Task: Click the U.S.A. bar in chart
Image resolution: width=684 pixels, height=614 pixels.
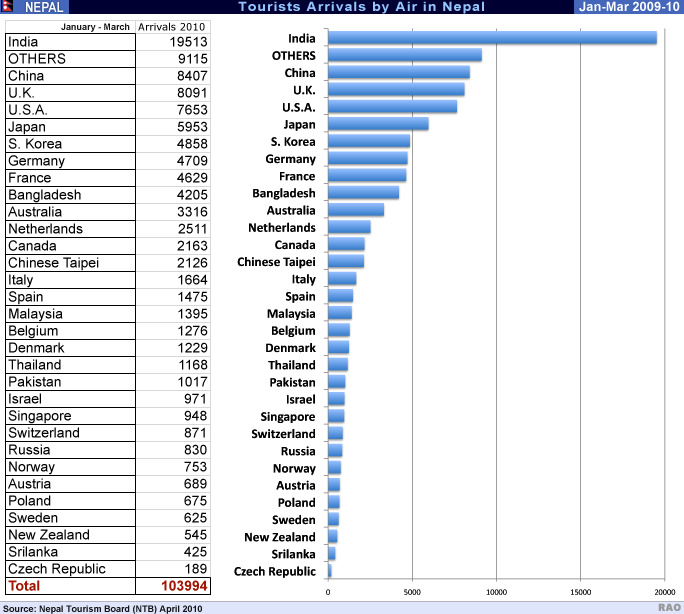Action: (x=392, y=107)
